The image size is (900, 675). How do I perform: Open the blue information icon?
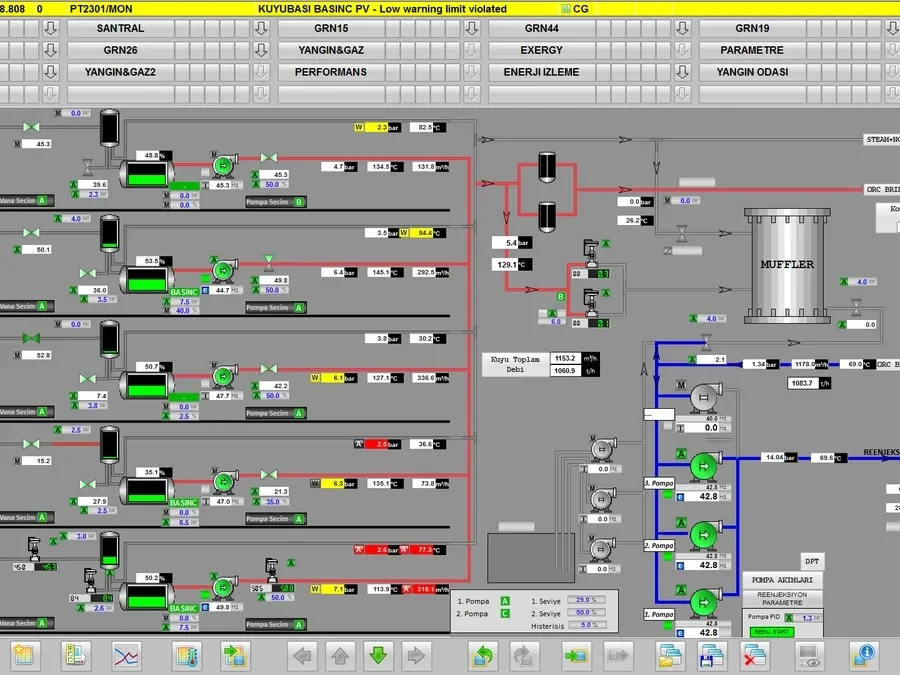(863, 655)
